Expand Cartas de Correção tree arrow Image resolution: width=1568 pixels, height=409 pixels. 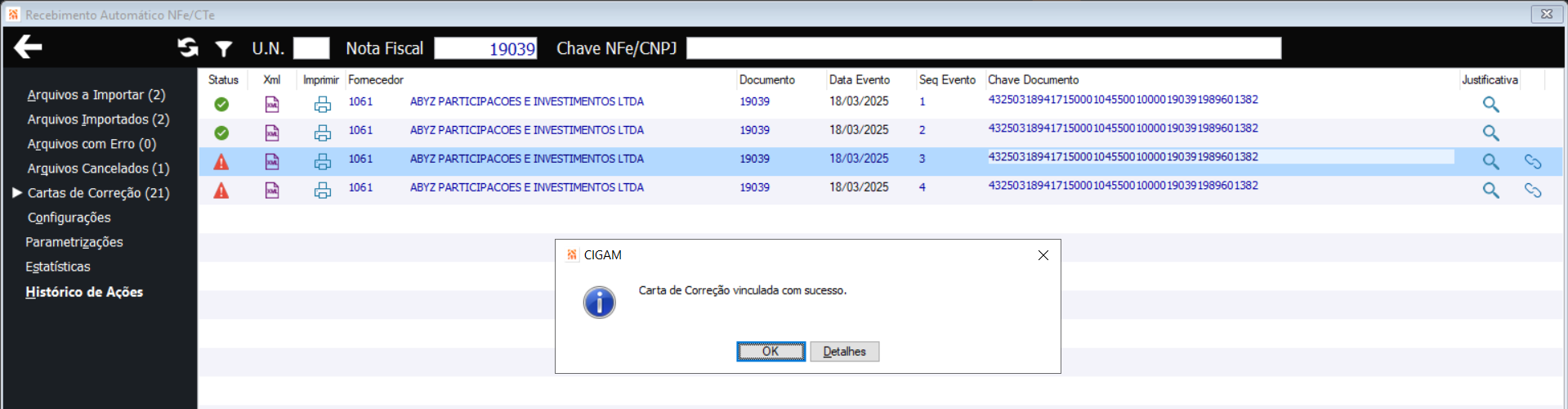tap(17, 193)
